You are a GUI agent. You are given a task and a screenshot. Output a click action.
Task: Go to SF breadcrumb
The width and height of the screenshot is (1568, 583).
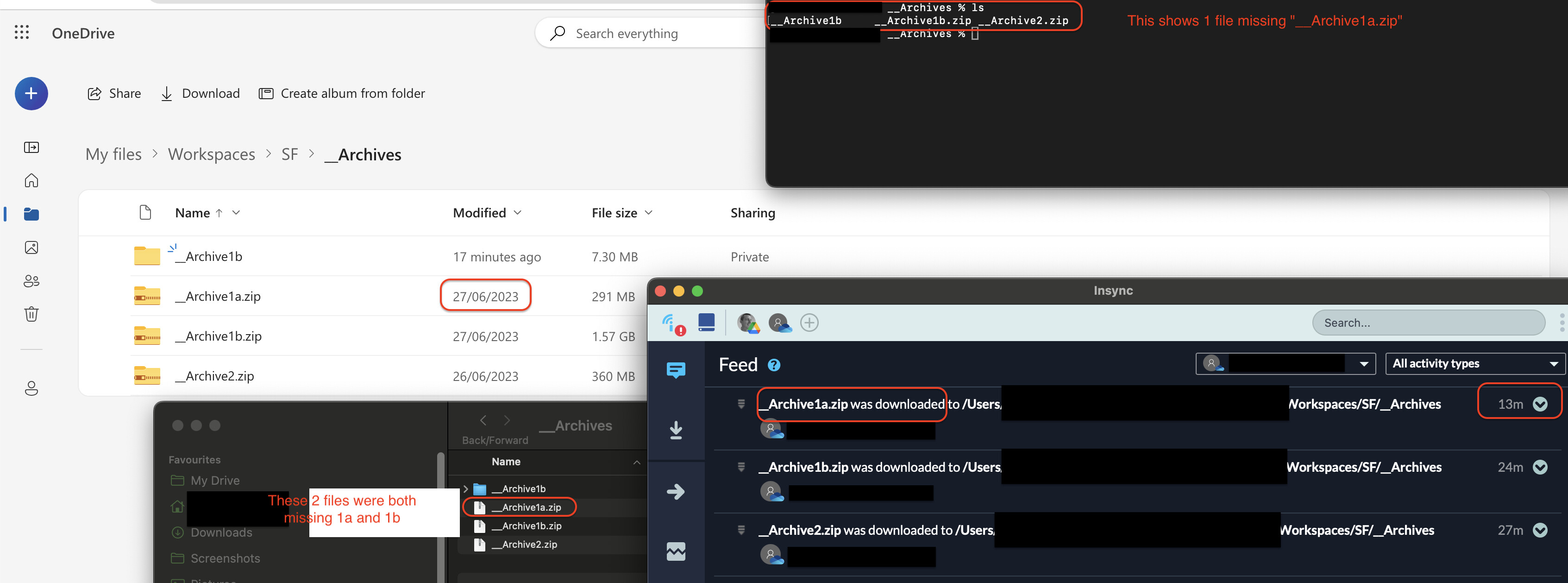pos(290,154)
